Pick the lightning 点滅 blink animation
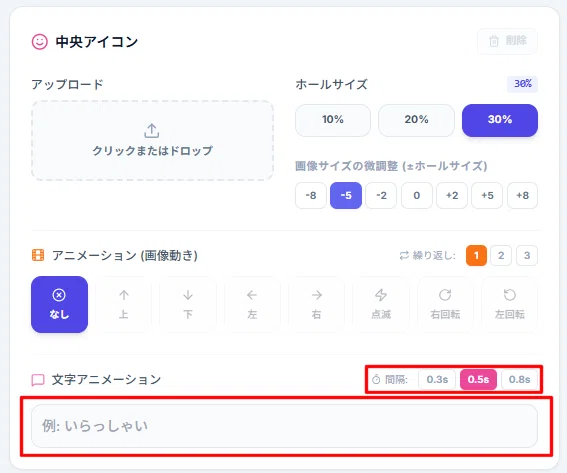This screenshot has width=567, height=473. 381,304
